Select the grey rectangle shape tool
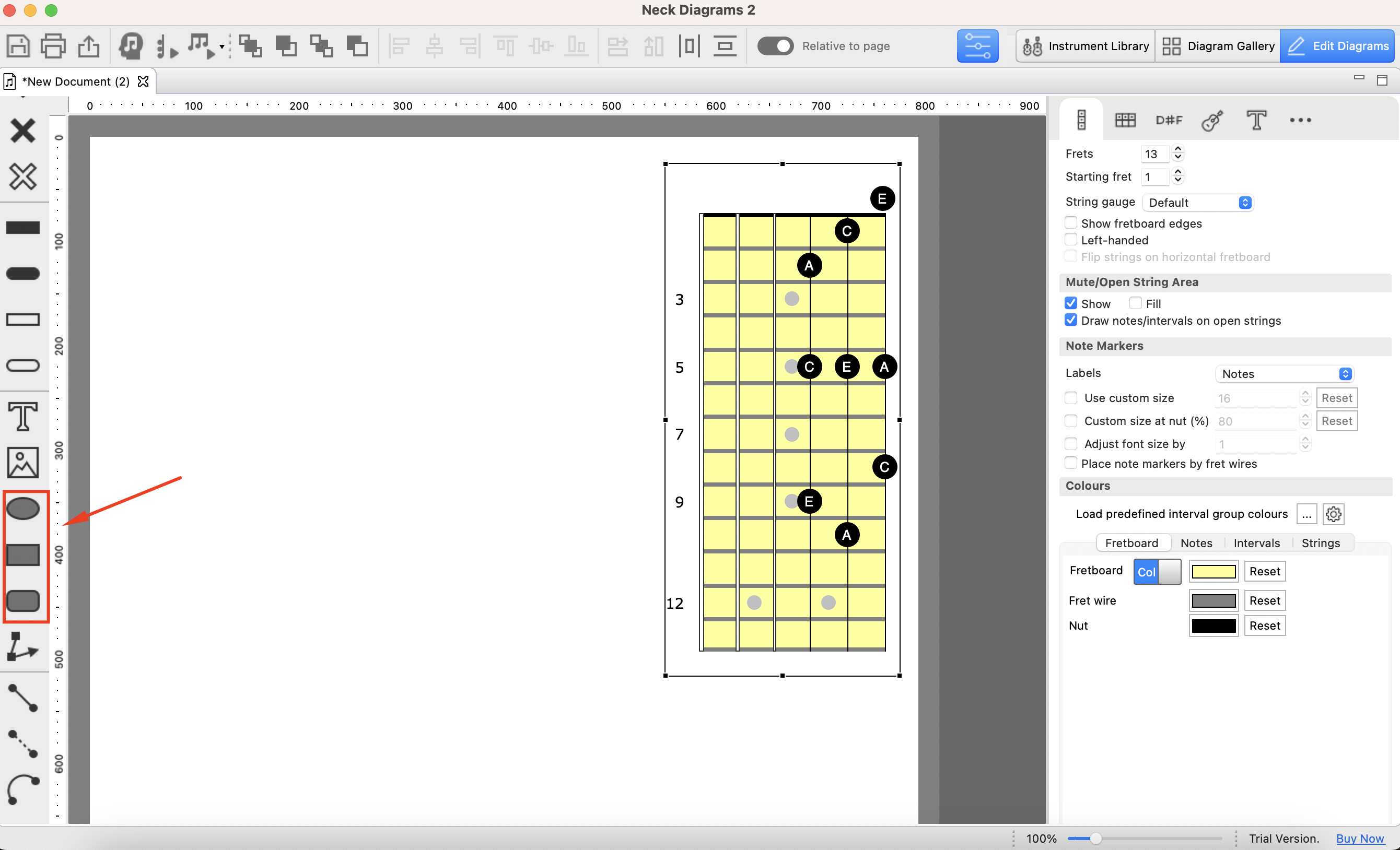 click(23, 554)
